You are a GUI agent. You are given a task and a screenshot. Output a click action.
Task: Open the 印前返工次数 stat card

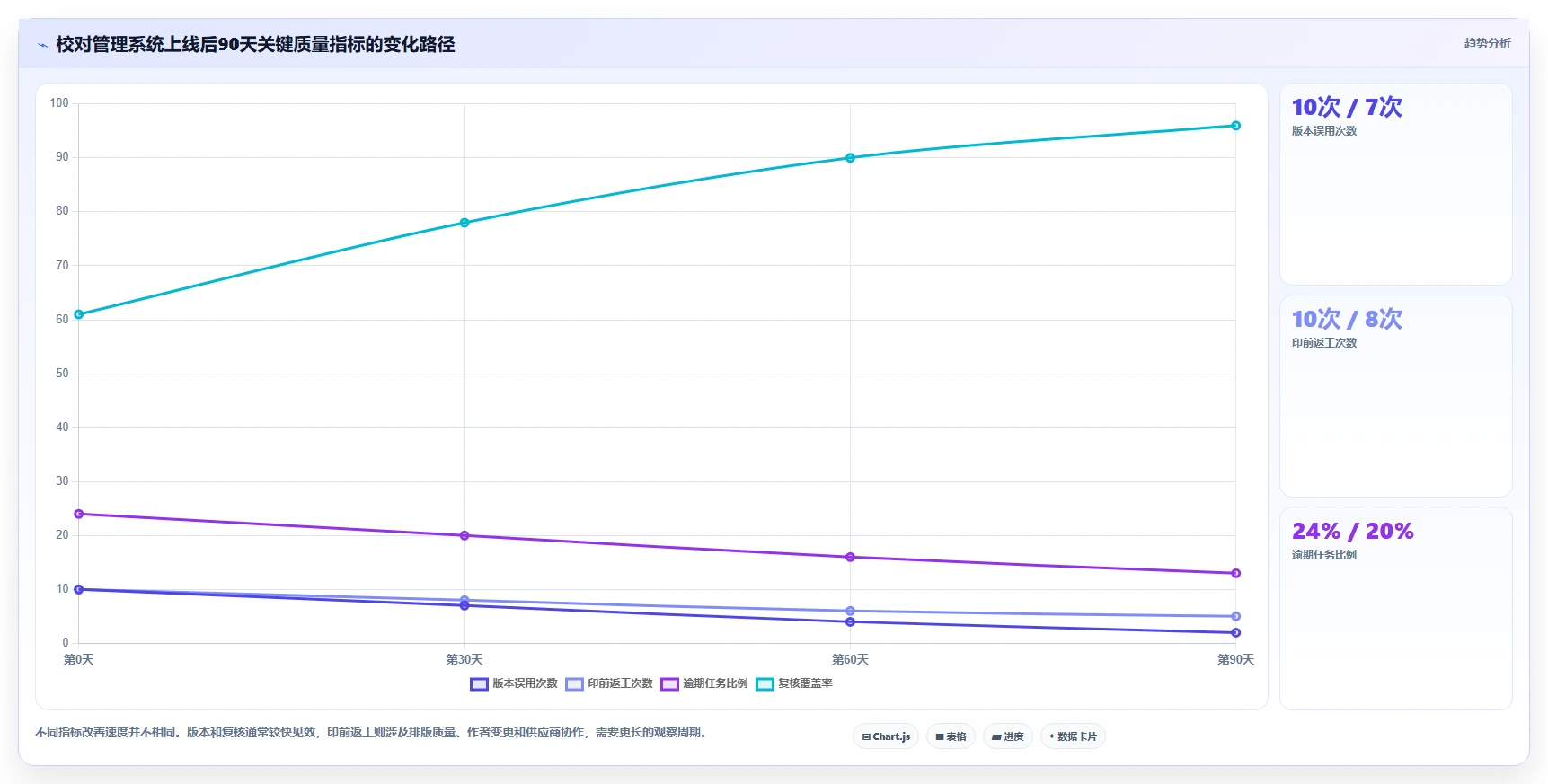pyautogui.click(x=1395, y=396)
